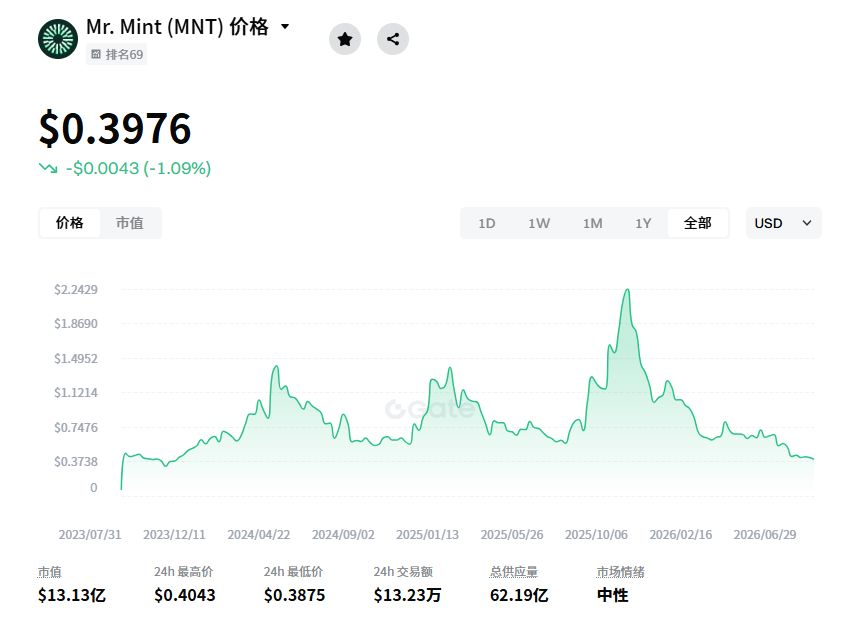Click the 2026/06/29 date label

point(765,535)
